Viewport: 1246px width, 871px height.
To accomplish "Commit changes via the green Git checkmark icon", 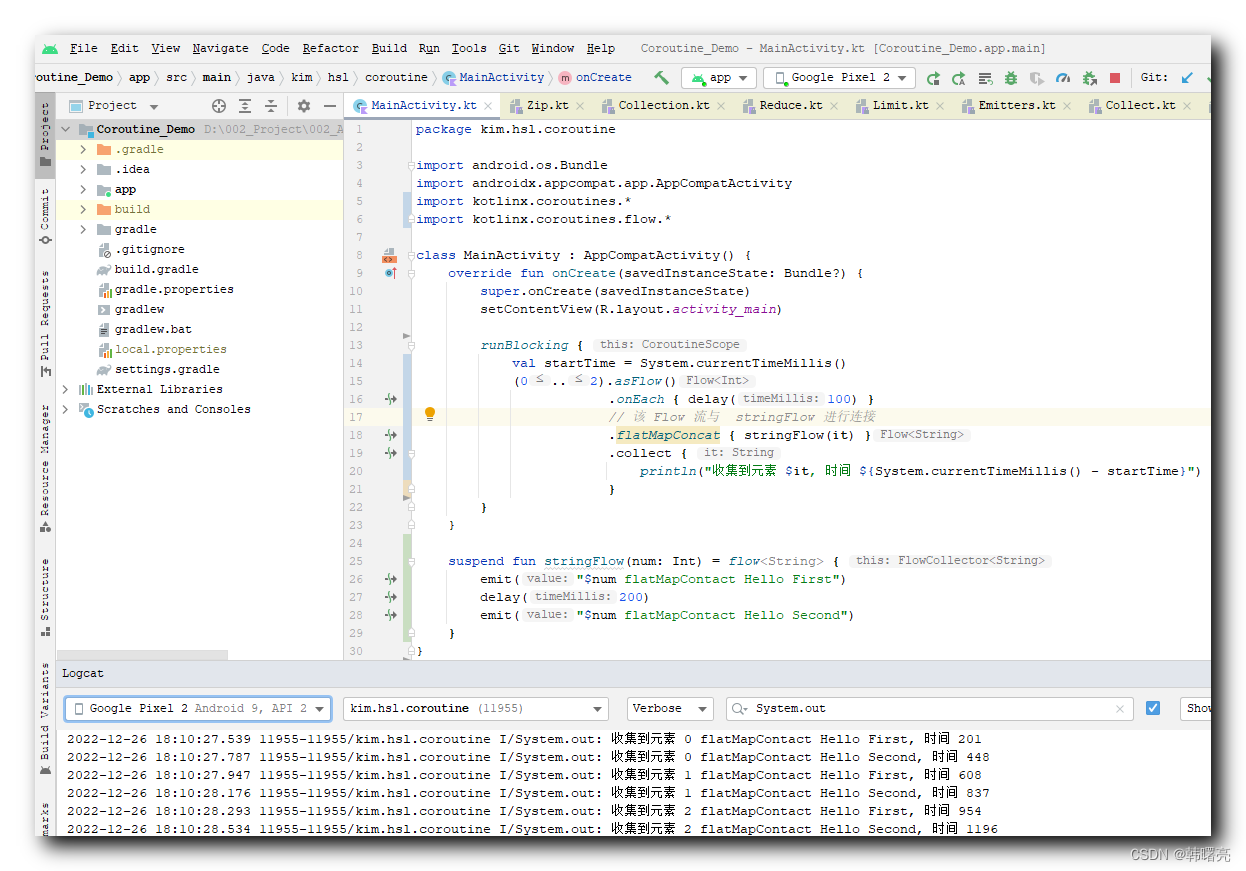I will (x=1209, y=78).
